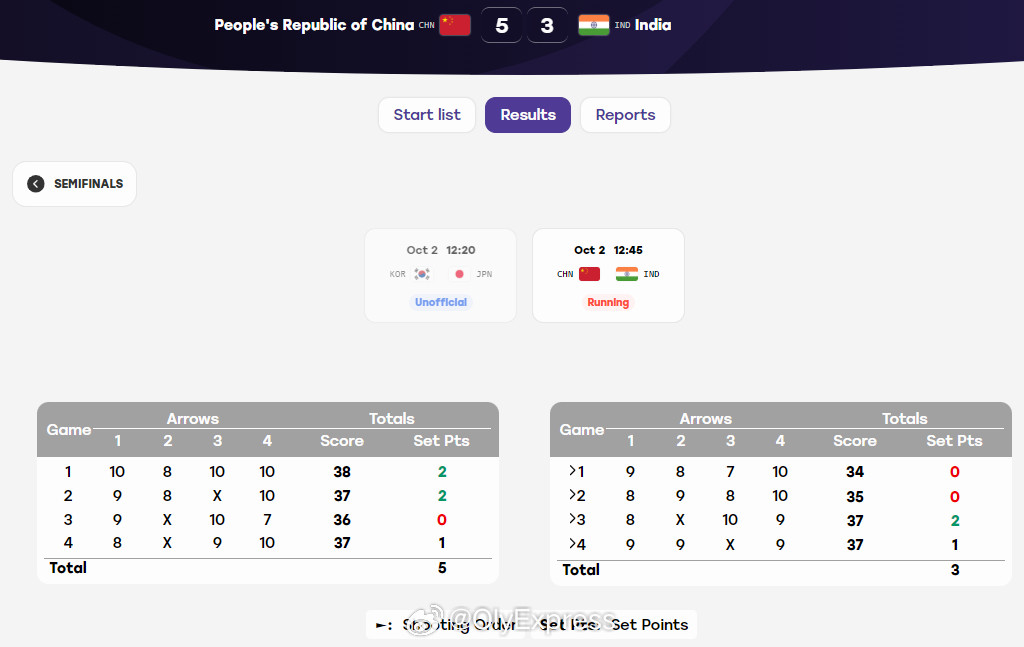Click the People's Republic of China name

click(314, 25)
